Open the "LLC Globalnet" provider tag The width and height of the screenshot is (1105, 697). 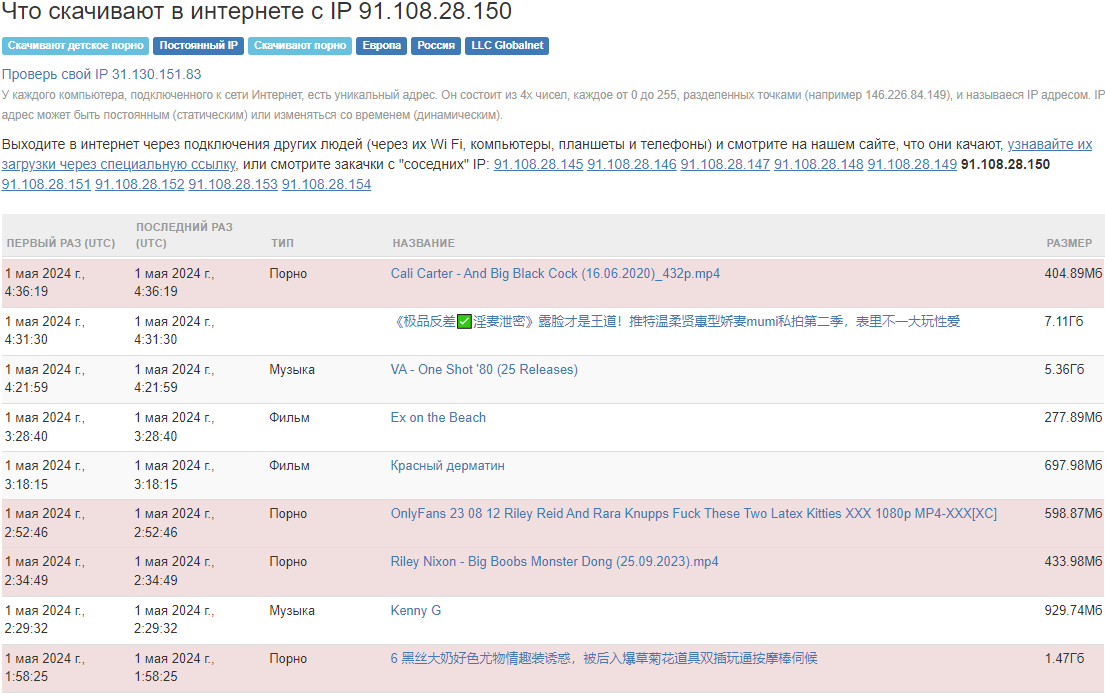pyautogui.click(x=507, y=46)
